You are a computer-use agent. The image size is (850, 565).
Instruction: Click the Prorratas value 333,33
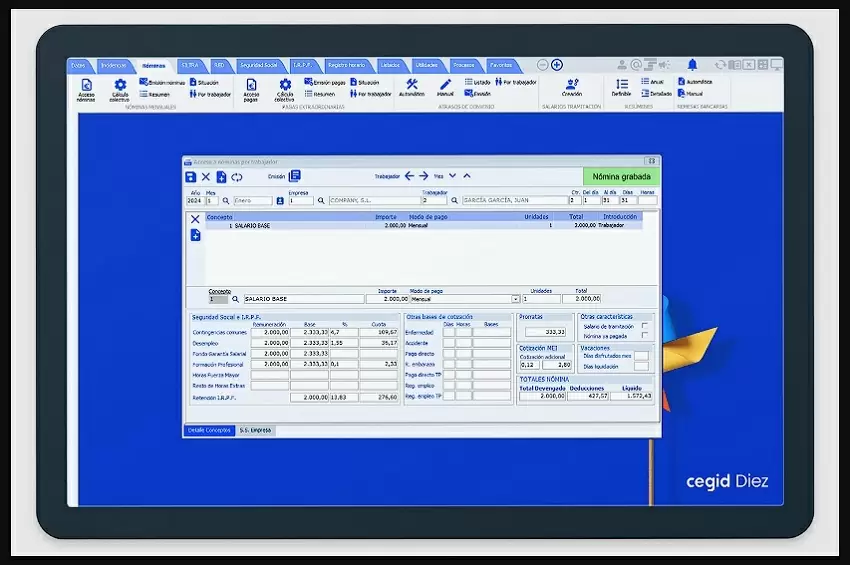pos(545,332)
